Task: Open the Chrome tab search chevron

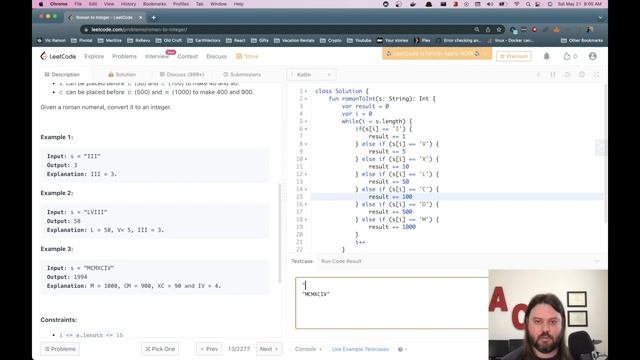Action: pyautogui.click(x=600, y=18)
